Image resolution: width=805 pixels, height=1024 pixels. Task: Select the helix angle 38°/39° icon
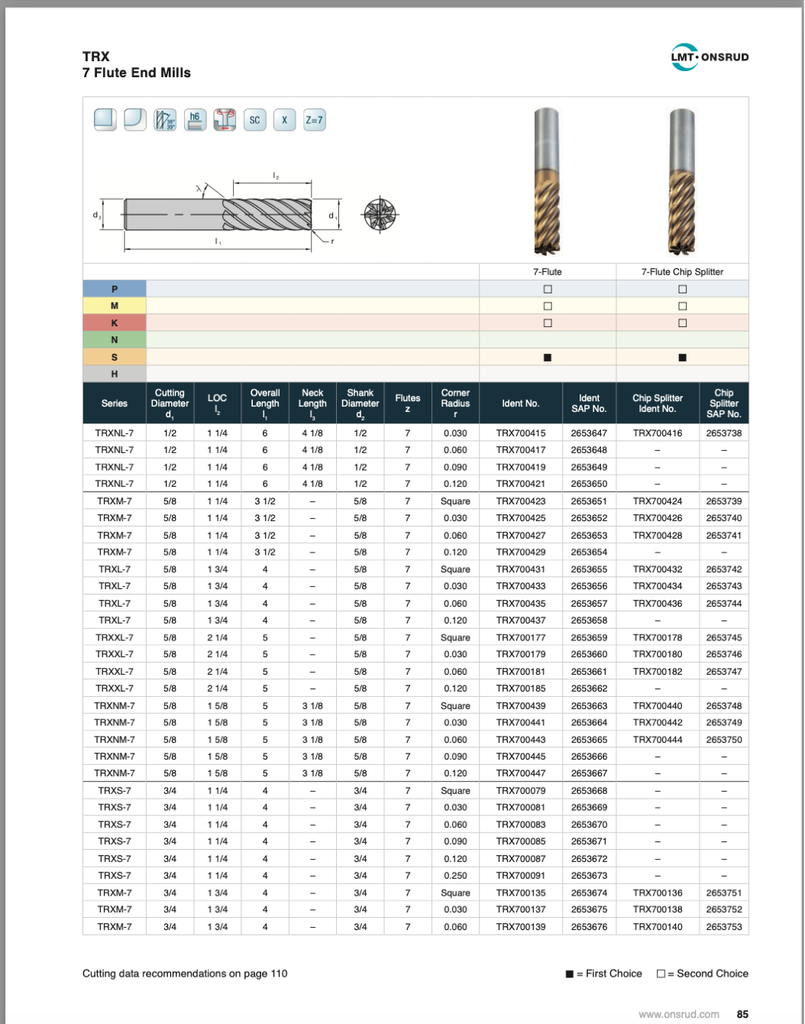165,120
